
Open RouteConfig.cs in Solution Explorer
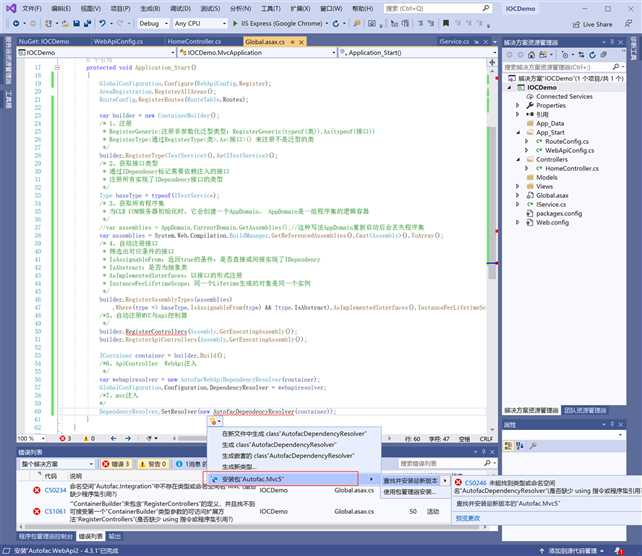pos(567,142)
